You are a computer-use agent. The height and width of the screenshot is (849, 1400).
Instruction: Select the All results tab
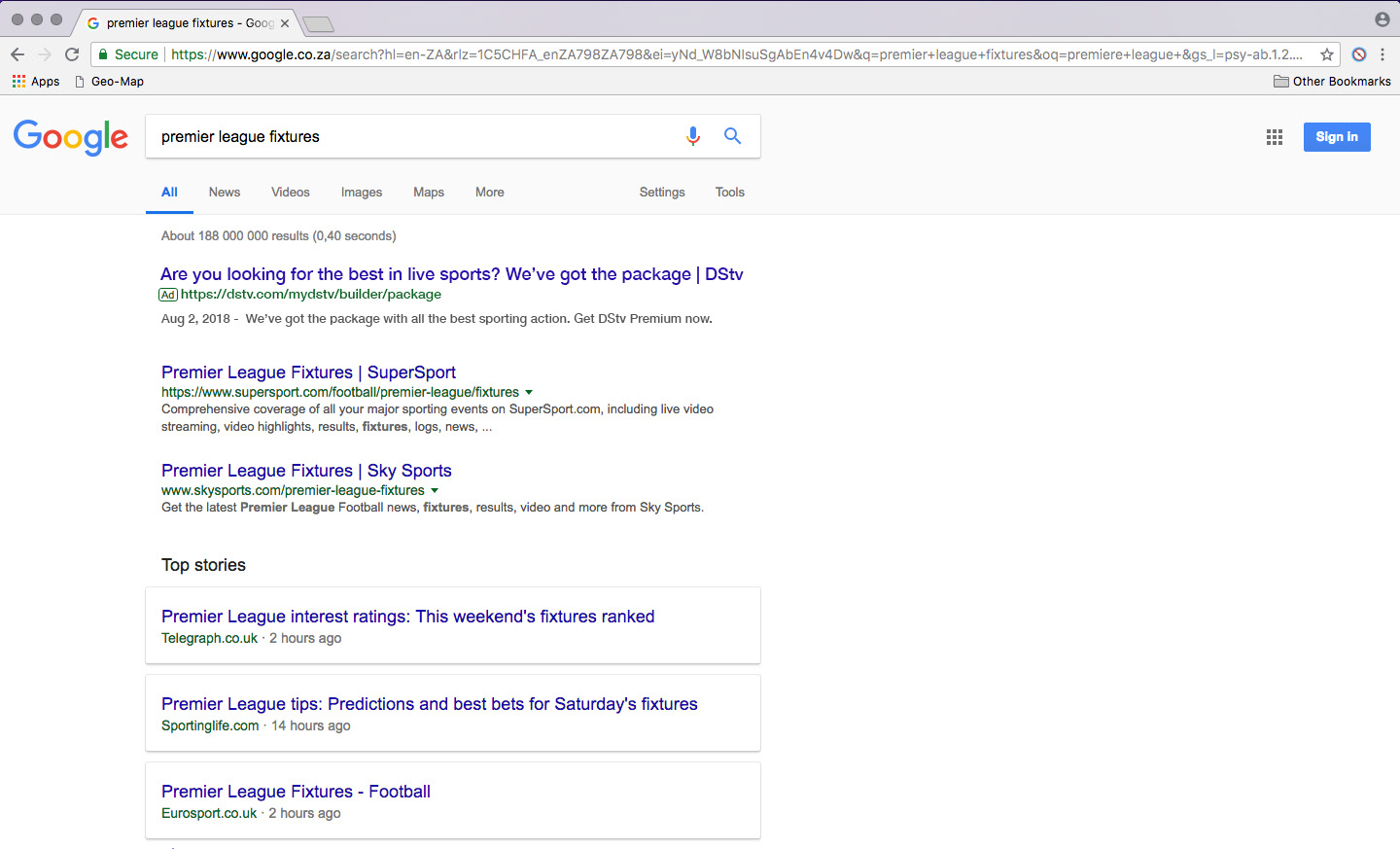coord(169,193)
